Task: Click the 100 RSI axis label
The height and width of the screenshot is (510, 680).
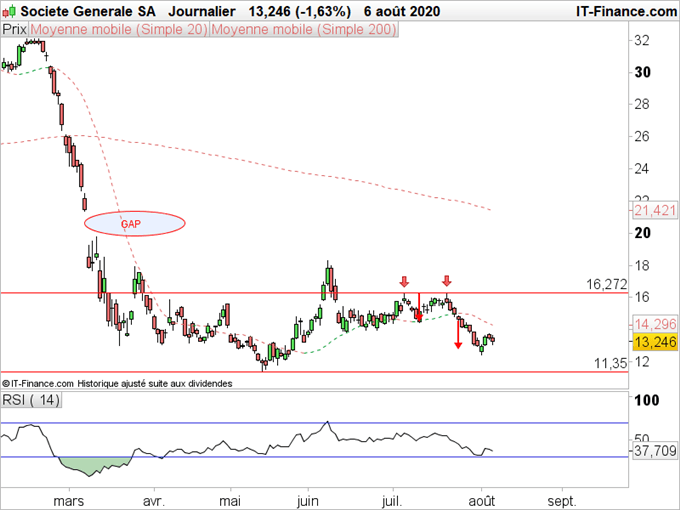Action: tap(647, 400)
